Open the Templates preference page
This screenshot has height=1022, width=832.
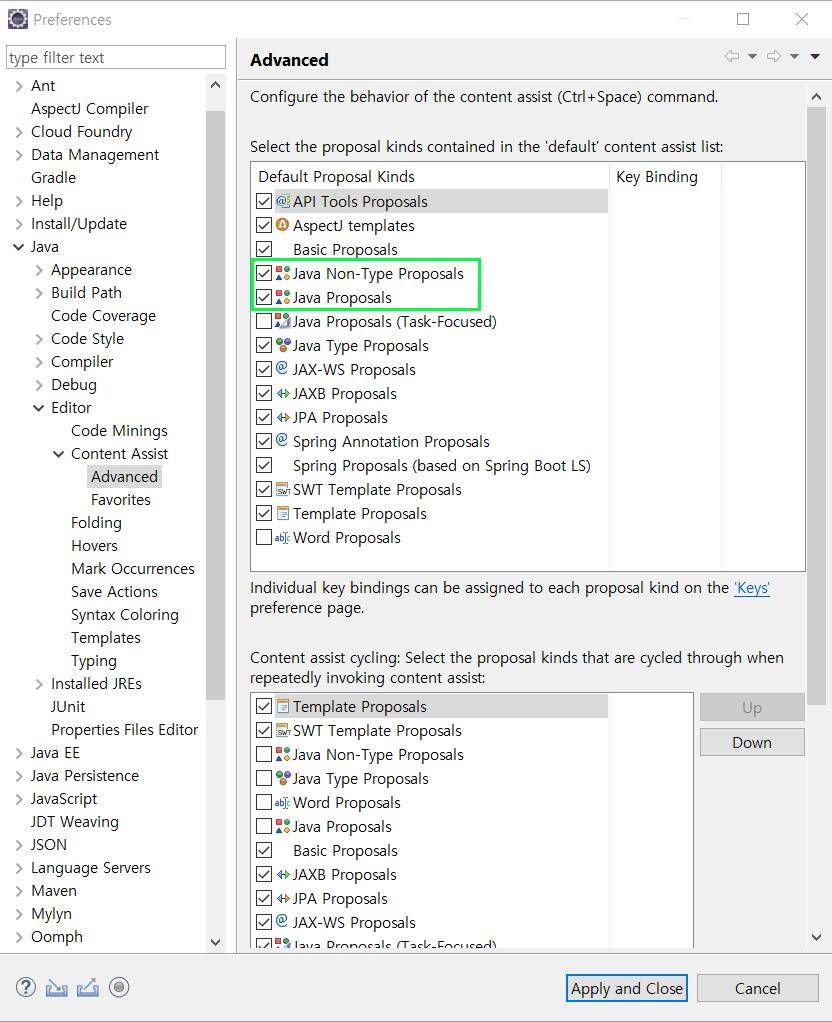coord(106,637)
